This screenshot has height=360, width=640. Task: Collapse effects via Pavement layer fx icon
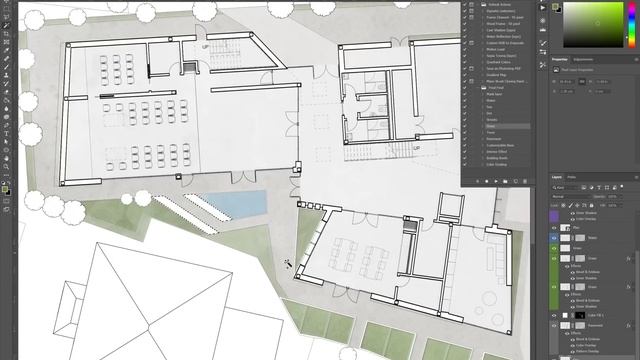point(628,325)
